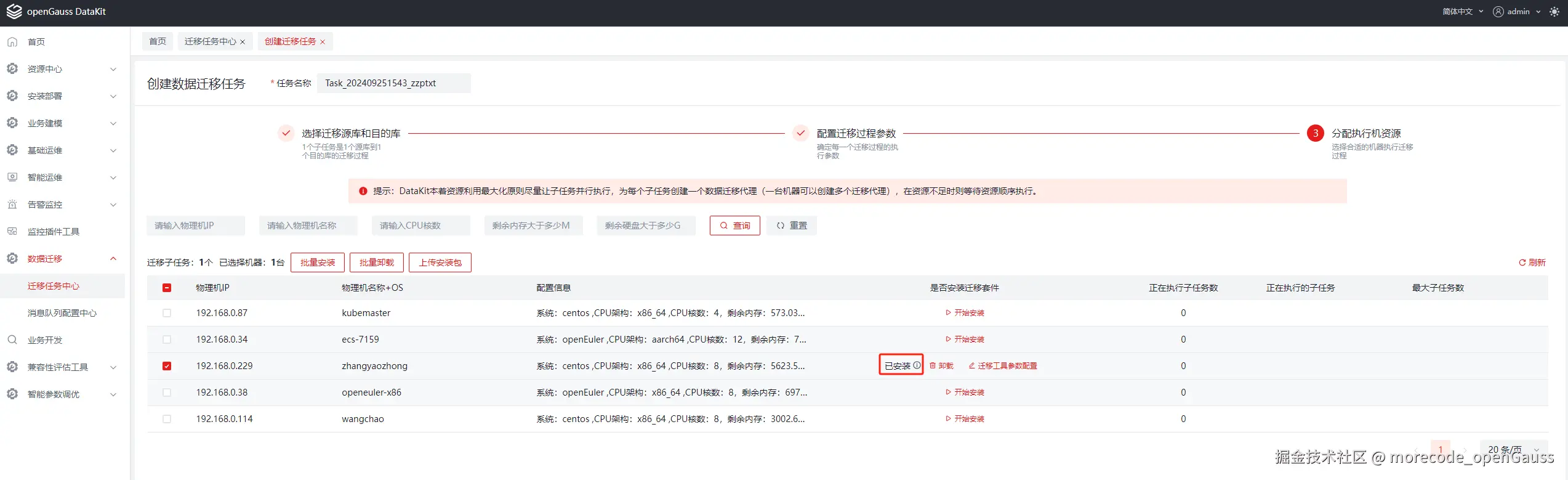Focus the 剩余内存大于多少M filter field

click(x=534, y=226)
